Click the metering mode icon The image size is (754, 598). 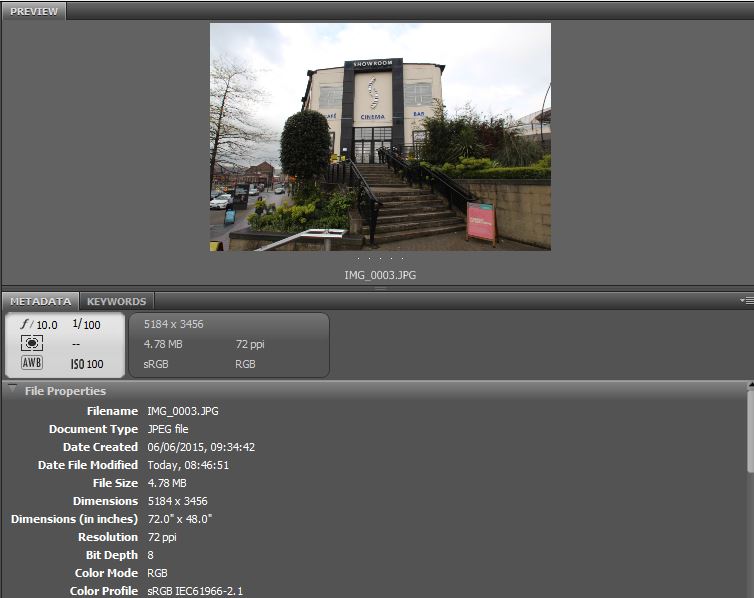[32, 343]
